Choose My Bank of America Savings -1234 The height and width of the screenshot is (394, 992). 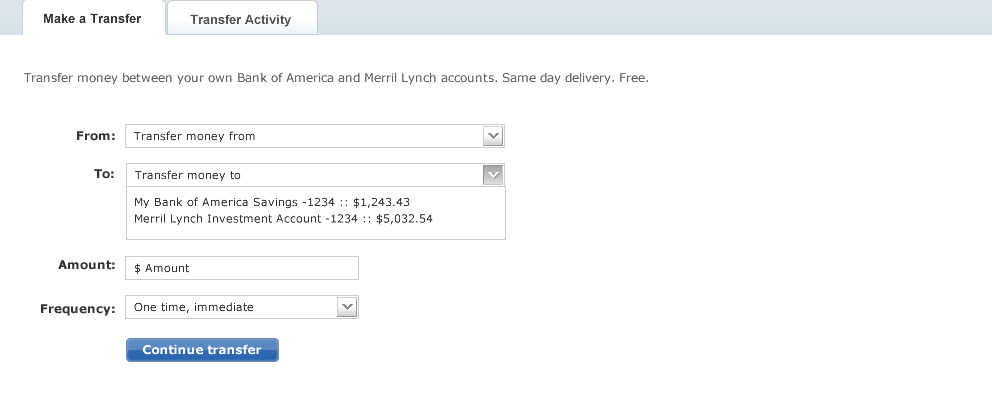click(x=271, y=202)
